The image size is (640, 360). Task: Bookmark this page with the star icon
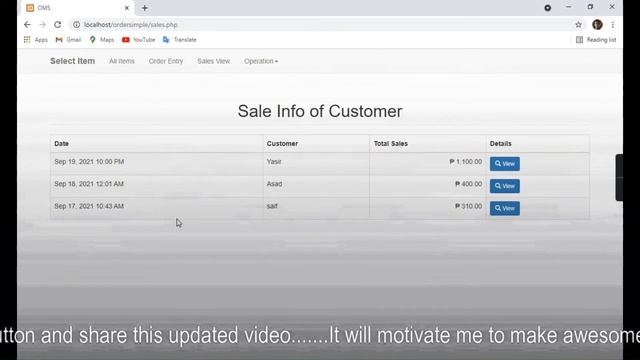coord(578,24)
